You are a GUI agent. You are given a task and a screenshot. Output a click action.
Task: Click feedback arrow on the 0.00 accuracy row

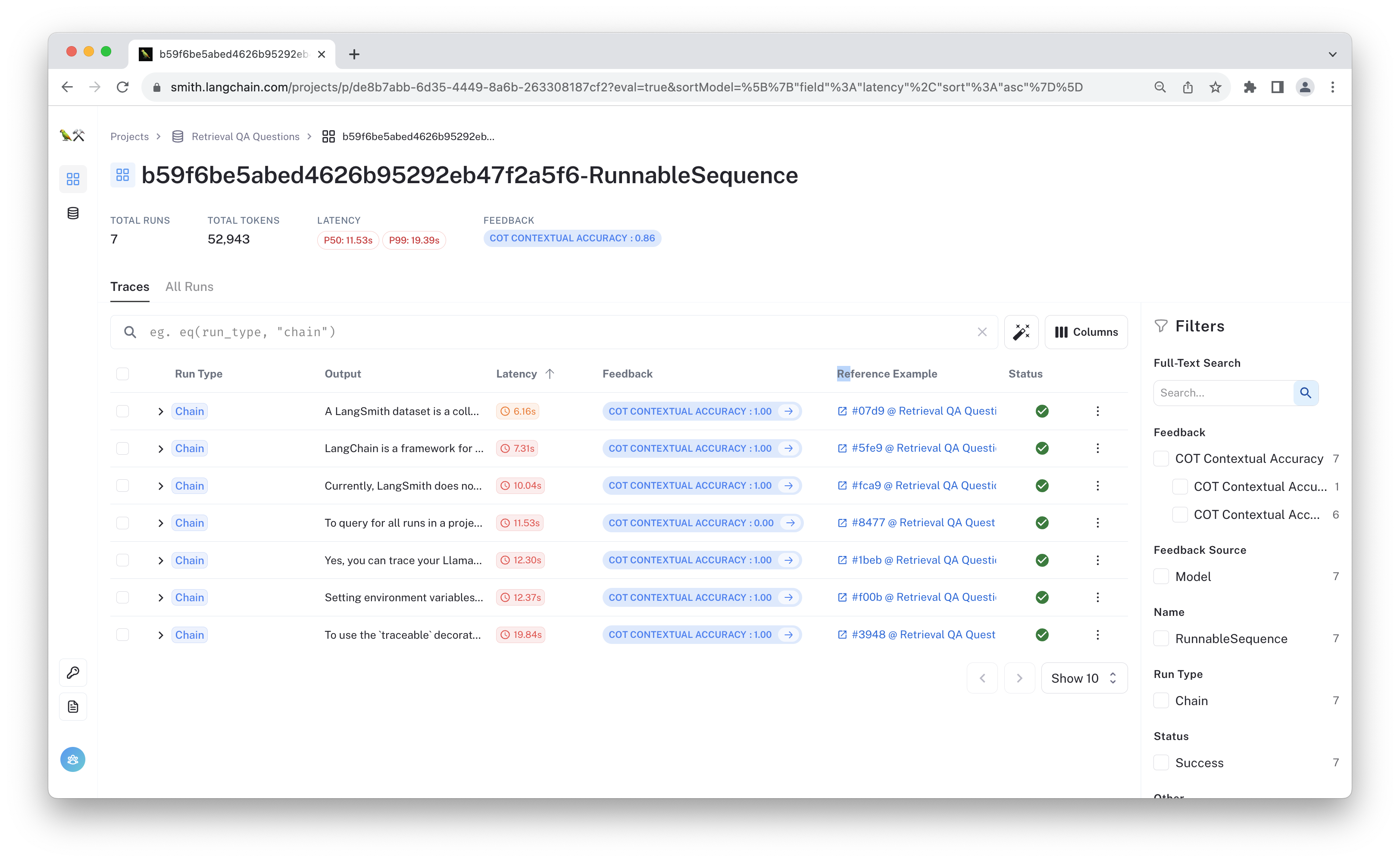click(790, 523)
